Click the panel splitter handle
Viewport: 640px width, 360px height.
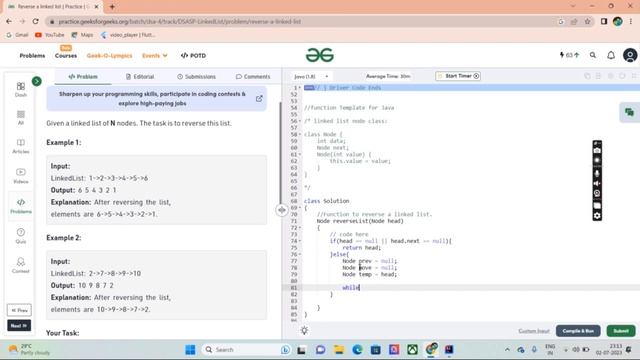point(282,210)
